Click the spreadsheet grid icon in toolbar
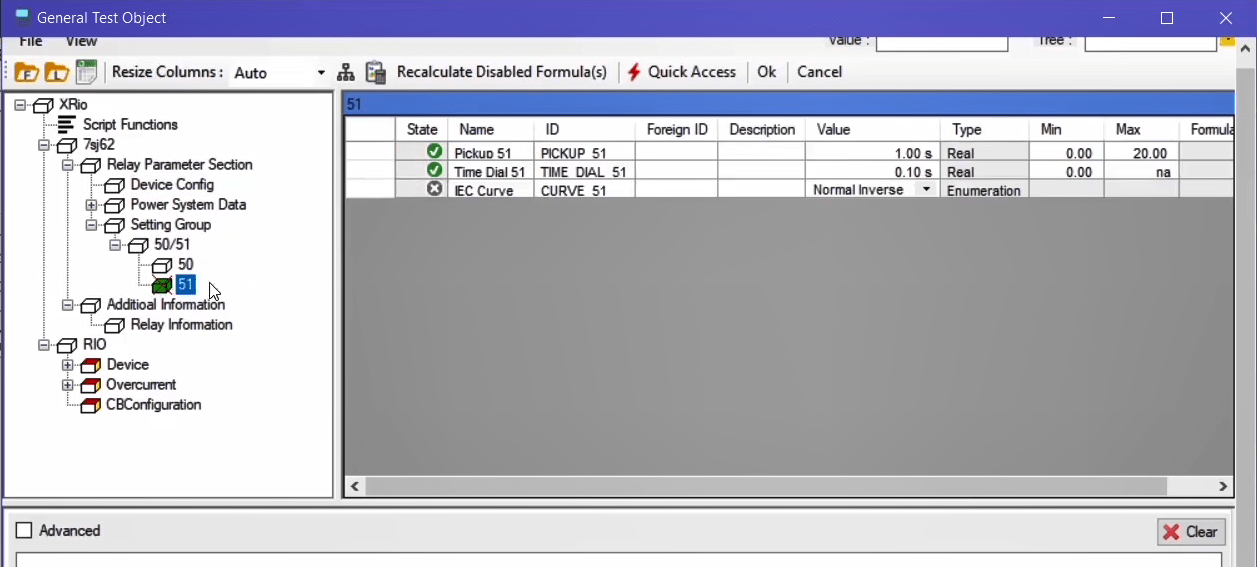This screenshot has width=1257, height=567. 87,73
